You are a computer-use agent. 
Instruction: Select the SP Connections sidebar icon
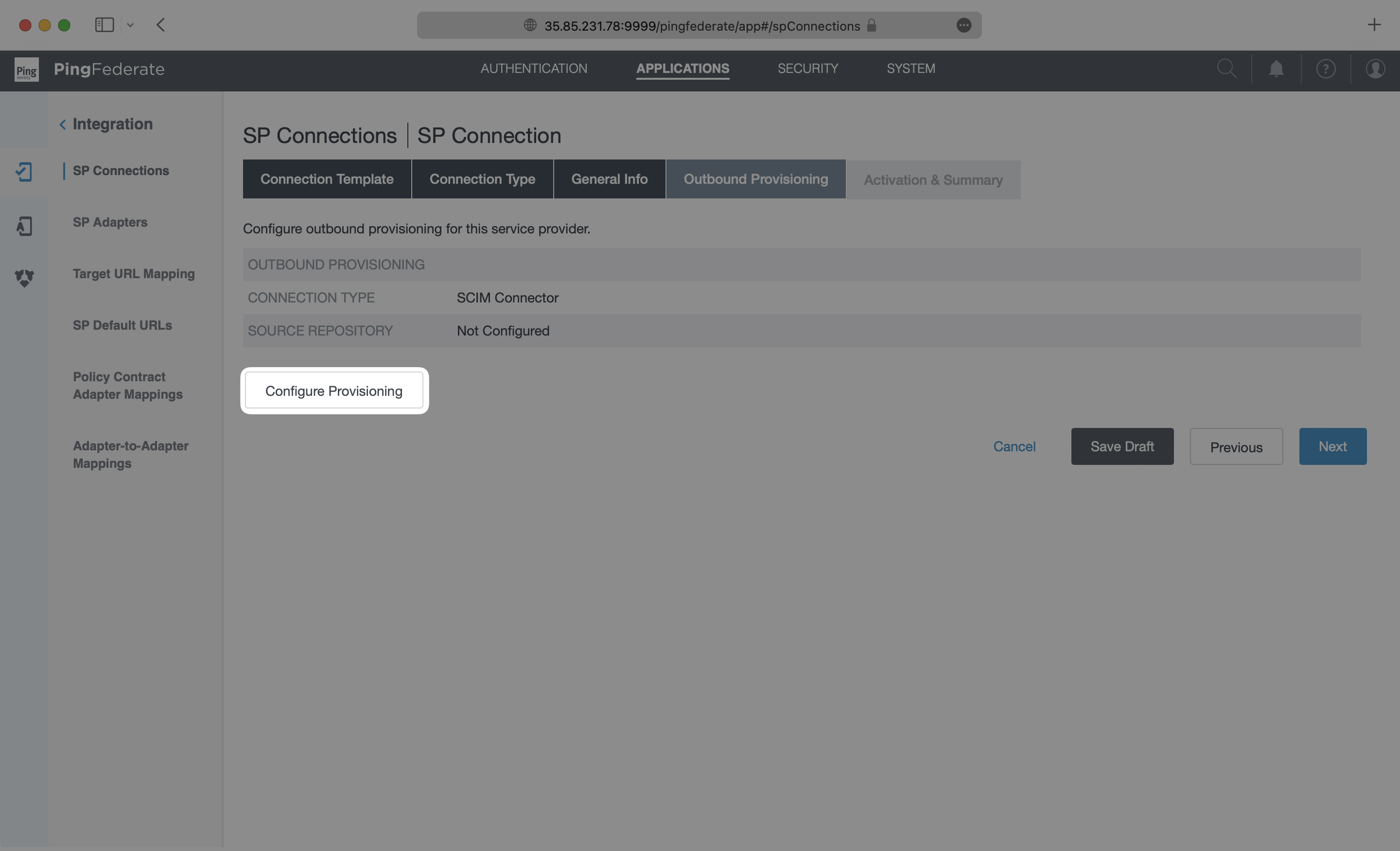24,172
